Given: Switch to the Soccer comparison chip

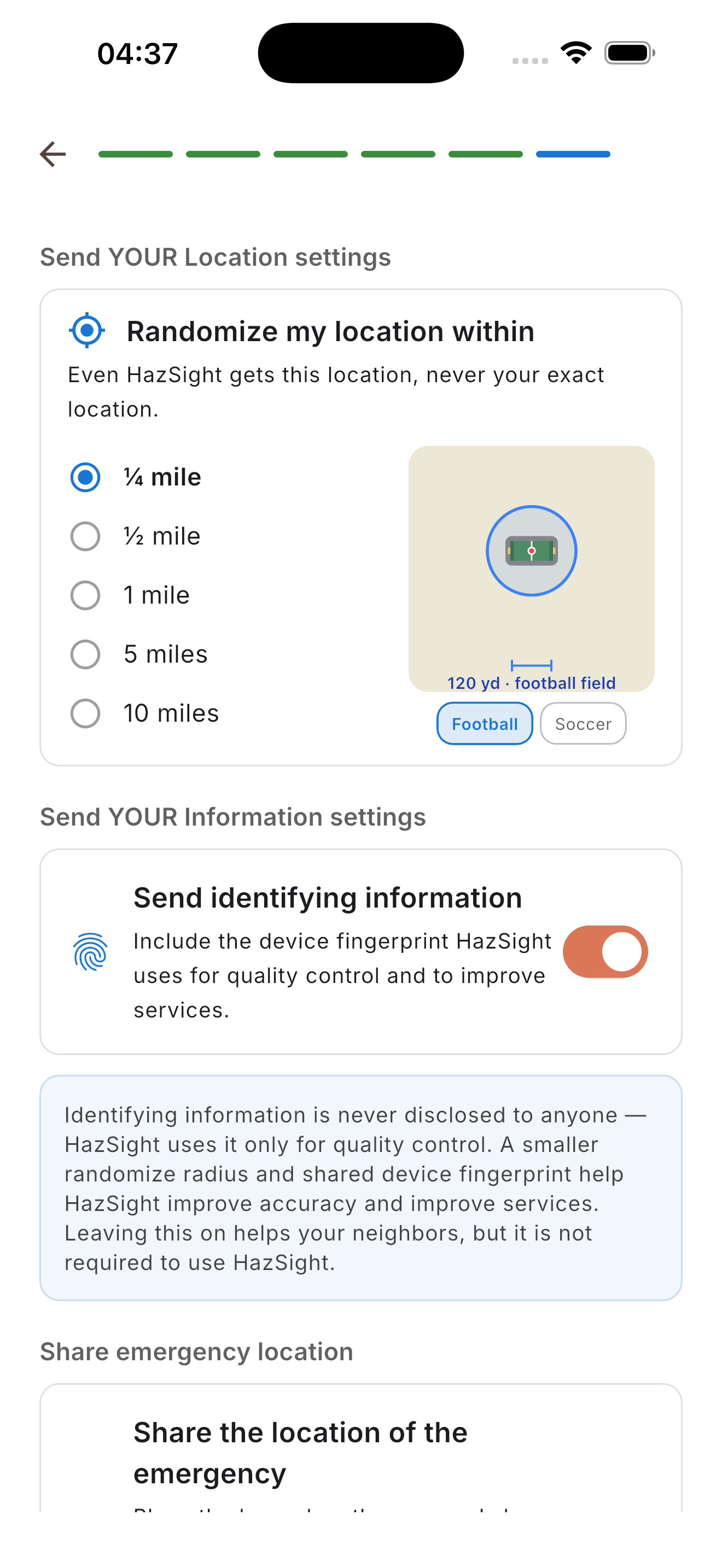Looking at the screenshot, I should coord(583,723).
